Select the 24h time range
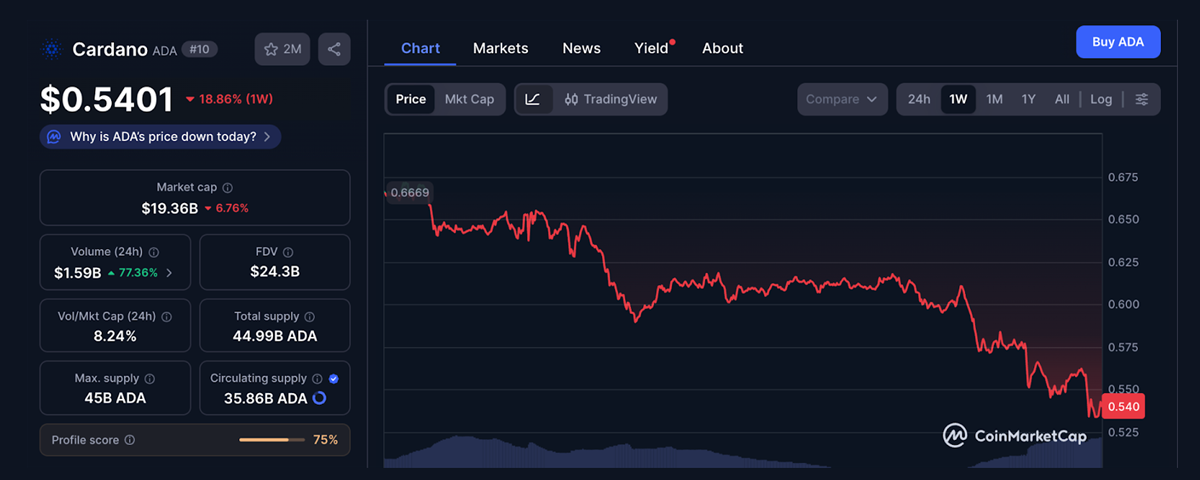The height and width of the screenshot is (480, 1200). pyautogui.click(x=919, y=99)
